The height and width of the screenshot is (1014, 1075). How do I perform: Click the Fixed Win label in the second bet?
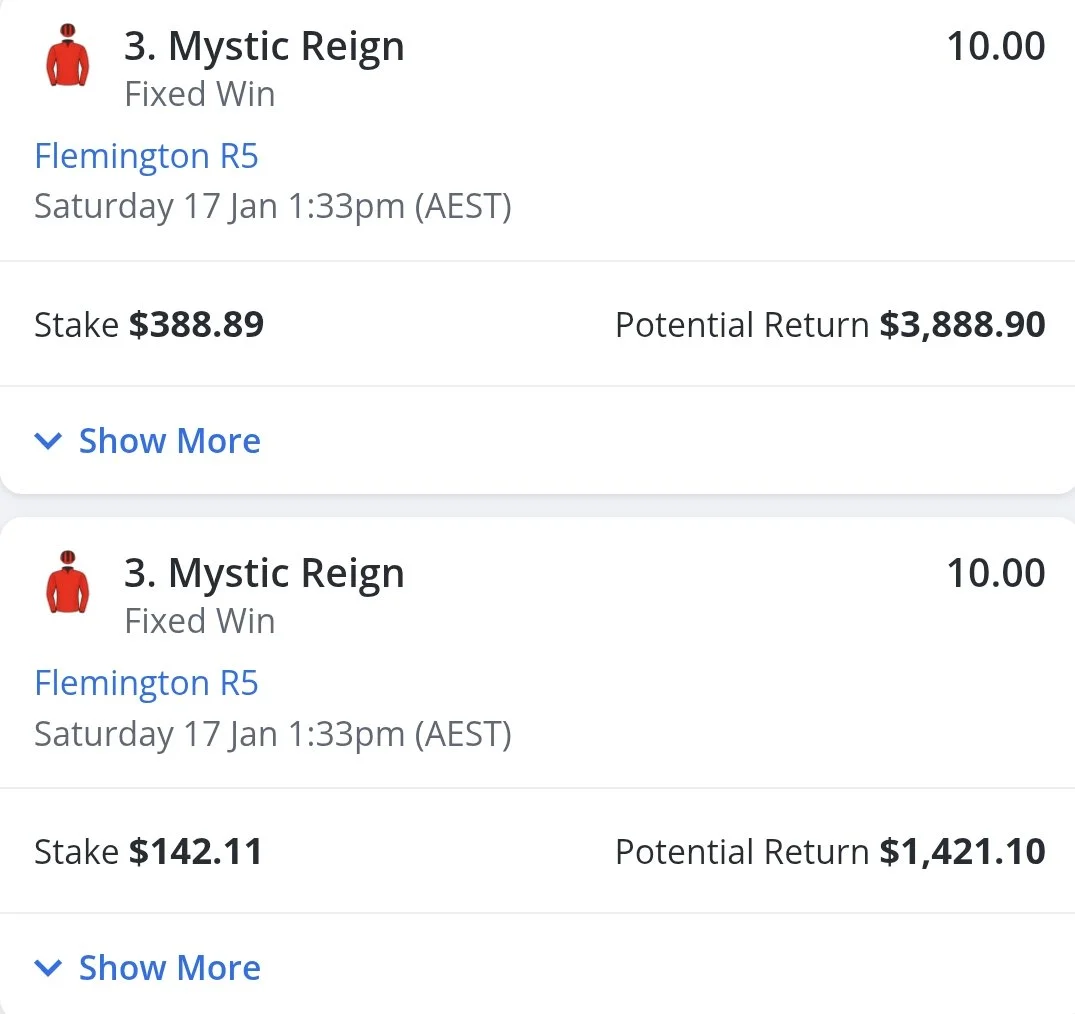coord(199,622)
